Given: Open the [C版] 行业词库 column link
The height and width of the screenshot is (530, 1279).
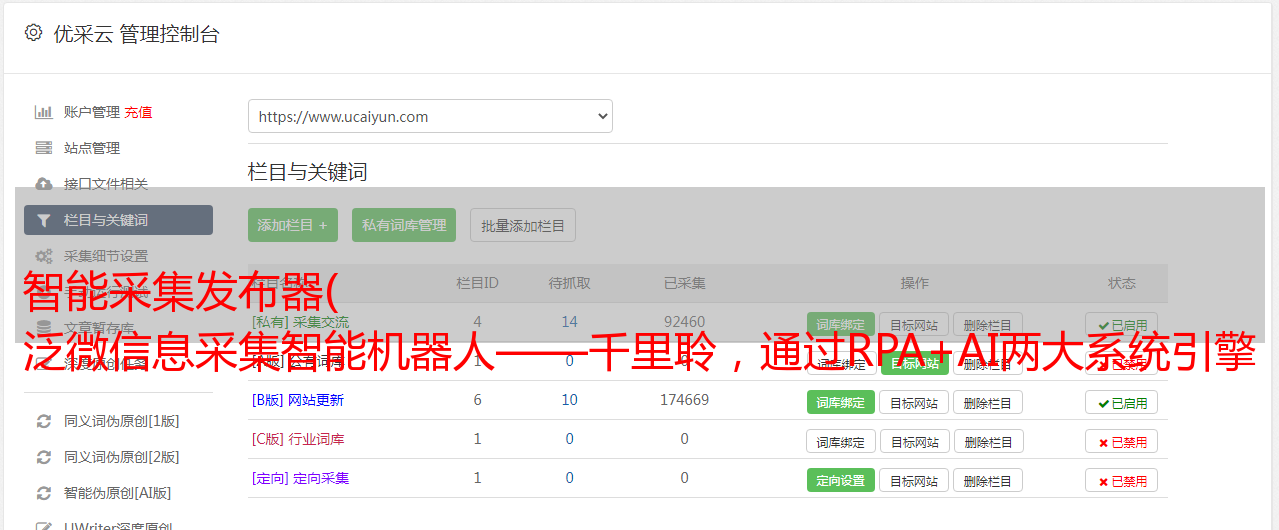Looking at the screenshot, I should tap(298, 439).
